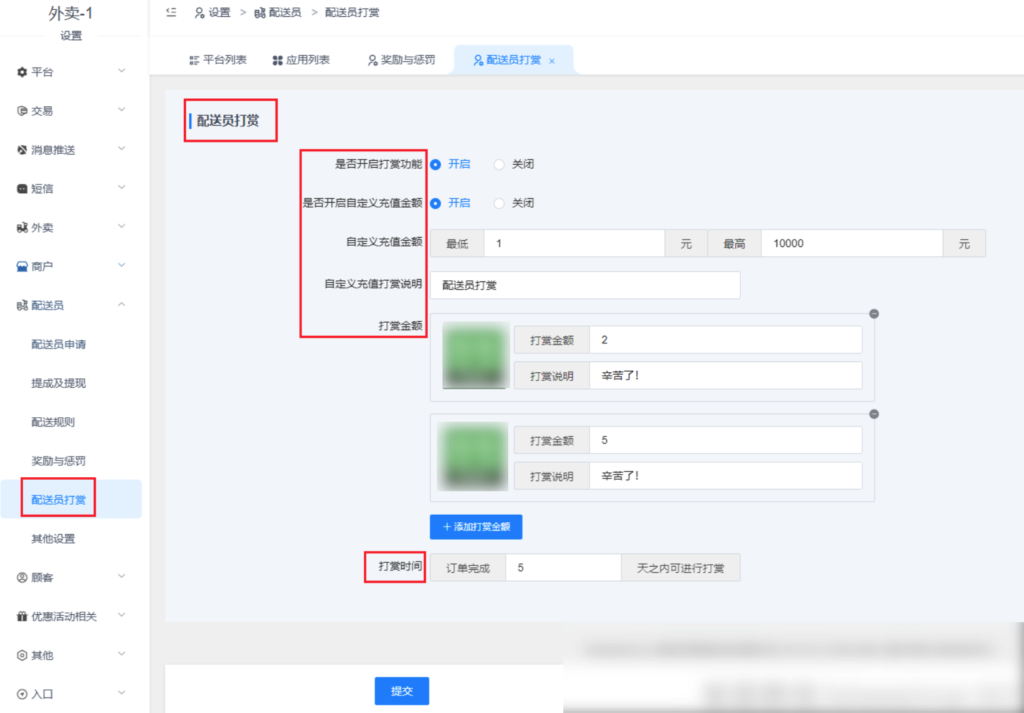
Task: Switch to the 平台列表 tab
Action: (218, 60)
